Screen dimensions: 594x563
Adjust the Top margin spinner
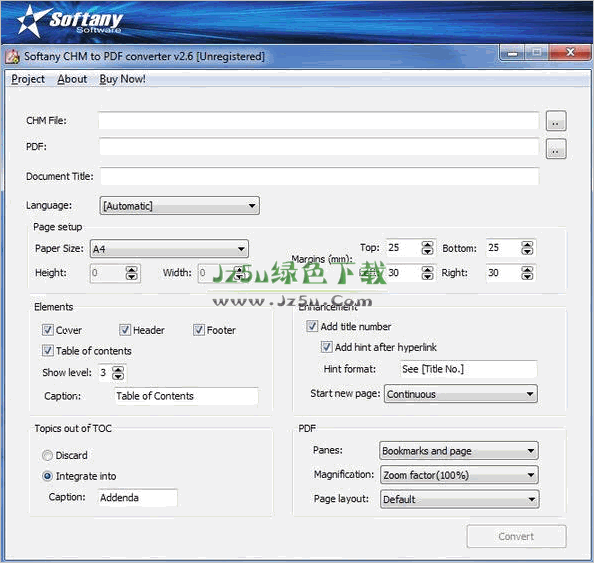coord(427,248)
